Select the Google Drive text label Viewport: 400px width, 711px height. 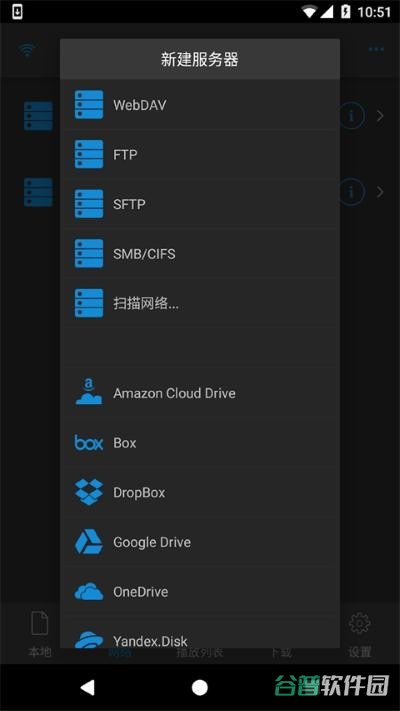(152, 542)
